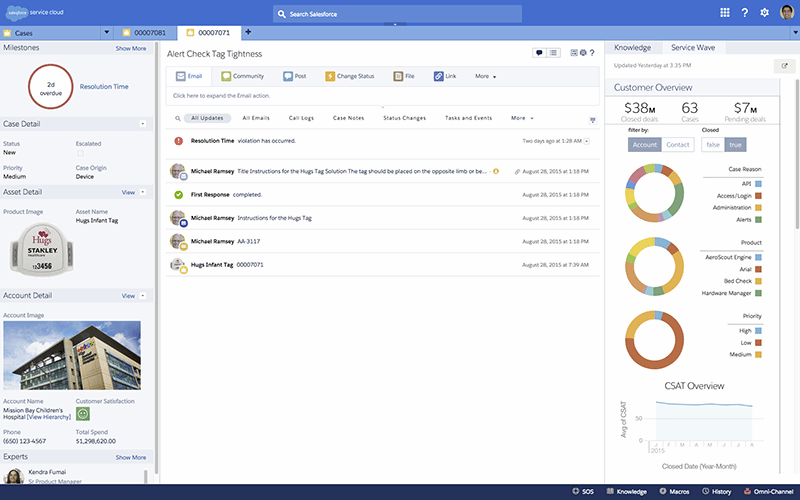This screenshot has width=800, height=500.
Task: Open the Macros footer widget
Action: [x=674, y=491]
